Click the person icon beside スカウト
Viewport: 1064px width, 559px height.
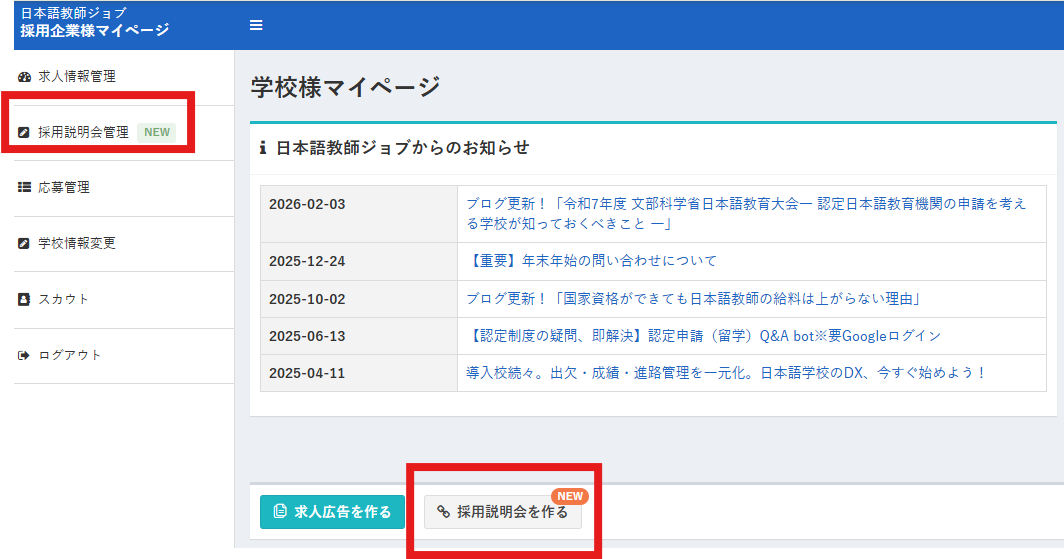click(x=25, y=299)
